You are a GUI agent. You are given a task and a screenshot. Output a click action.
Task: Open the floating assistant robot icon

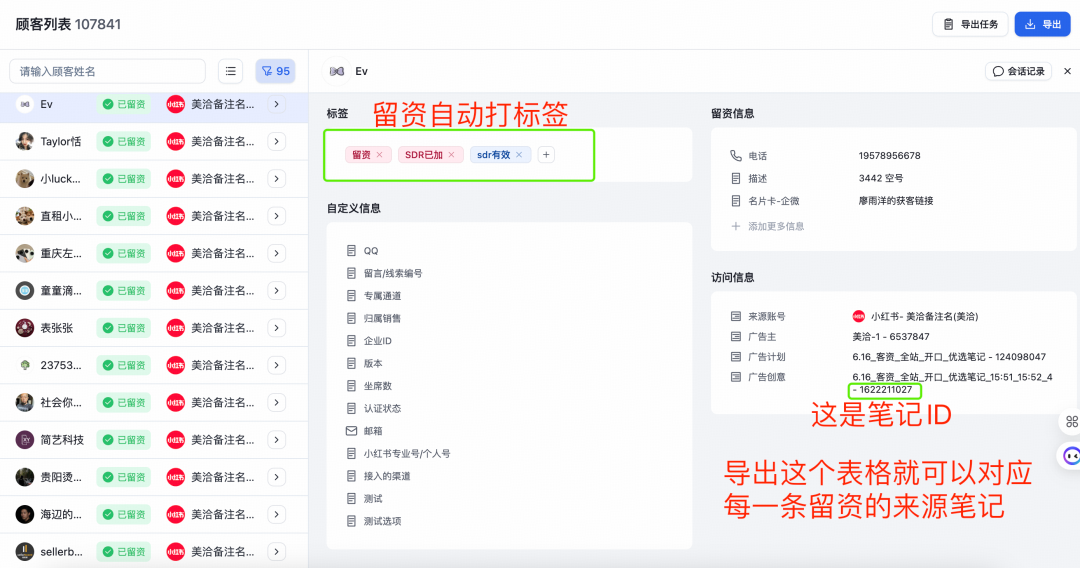tap(1071, 456)
